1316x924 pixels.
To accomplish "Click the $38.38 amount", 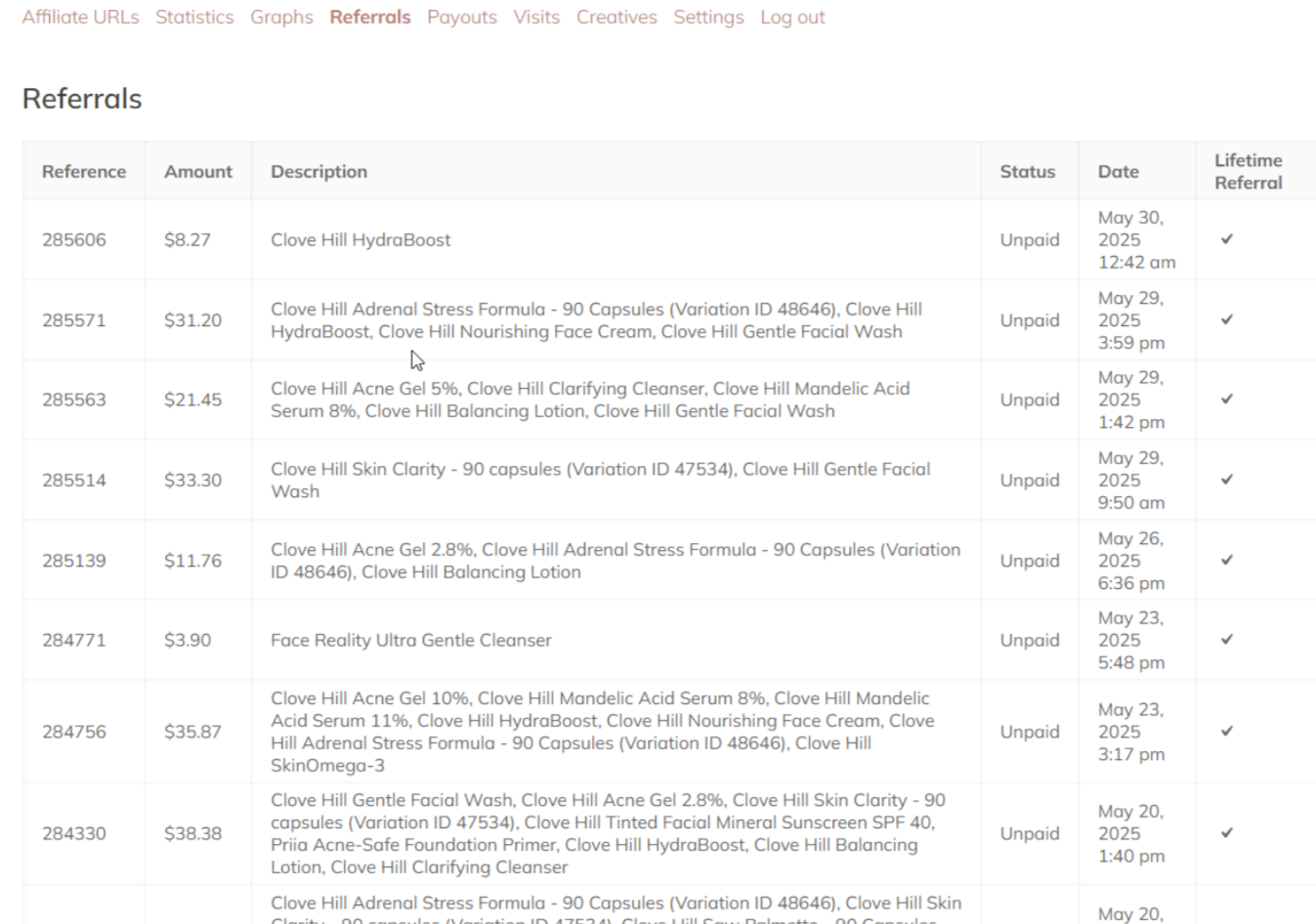I will [192, 833].
